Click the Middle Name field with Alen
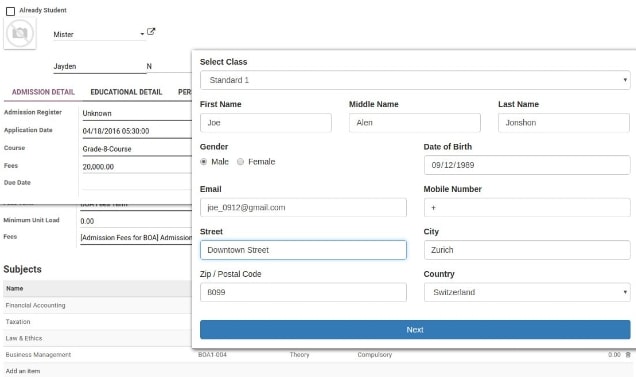The height and width of the screenshot is (377, 636). (x=415, y=123)
